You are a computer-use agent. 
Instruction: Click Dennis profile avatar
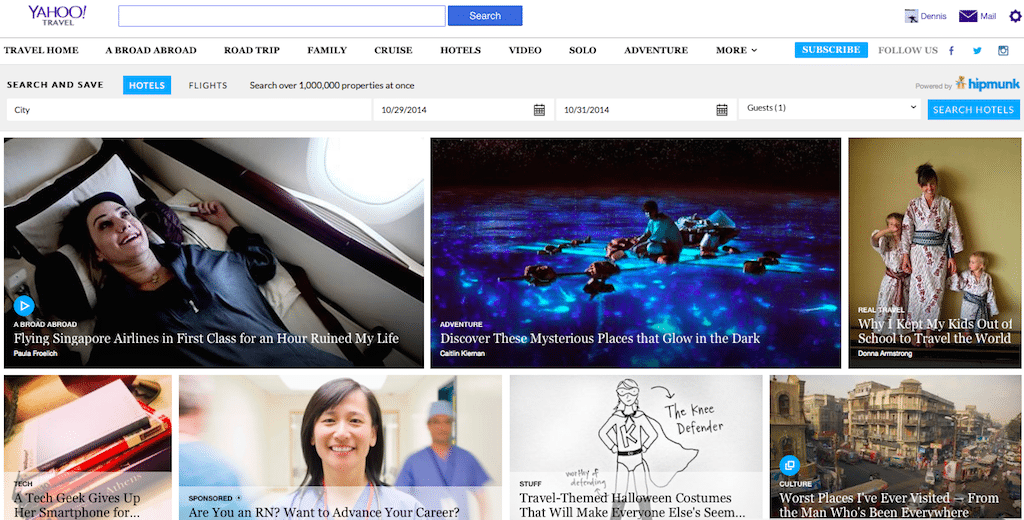click(x=911, y=16)
